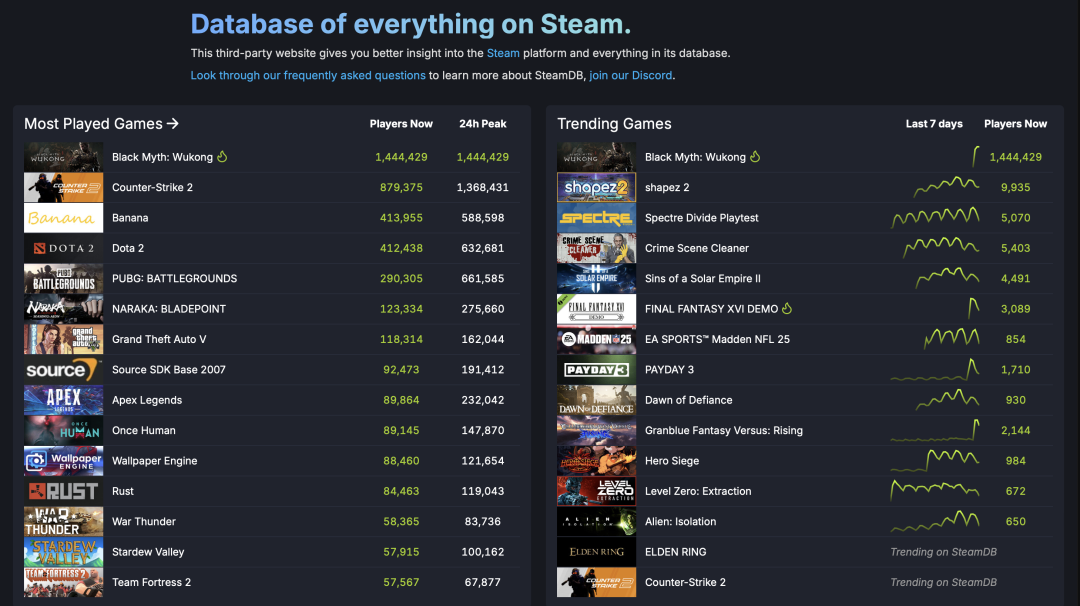Click the ELDEN RING logo thumbnail
This screenshot has height=606, width=1080.
596,552
